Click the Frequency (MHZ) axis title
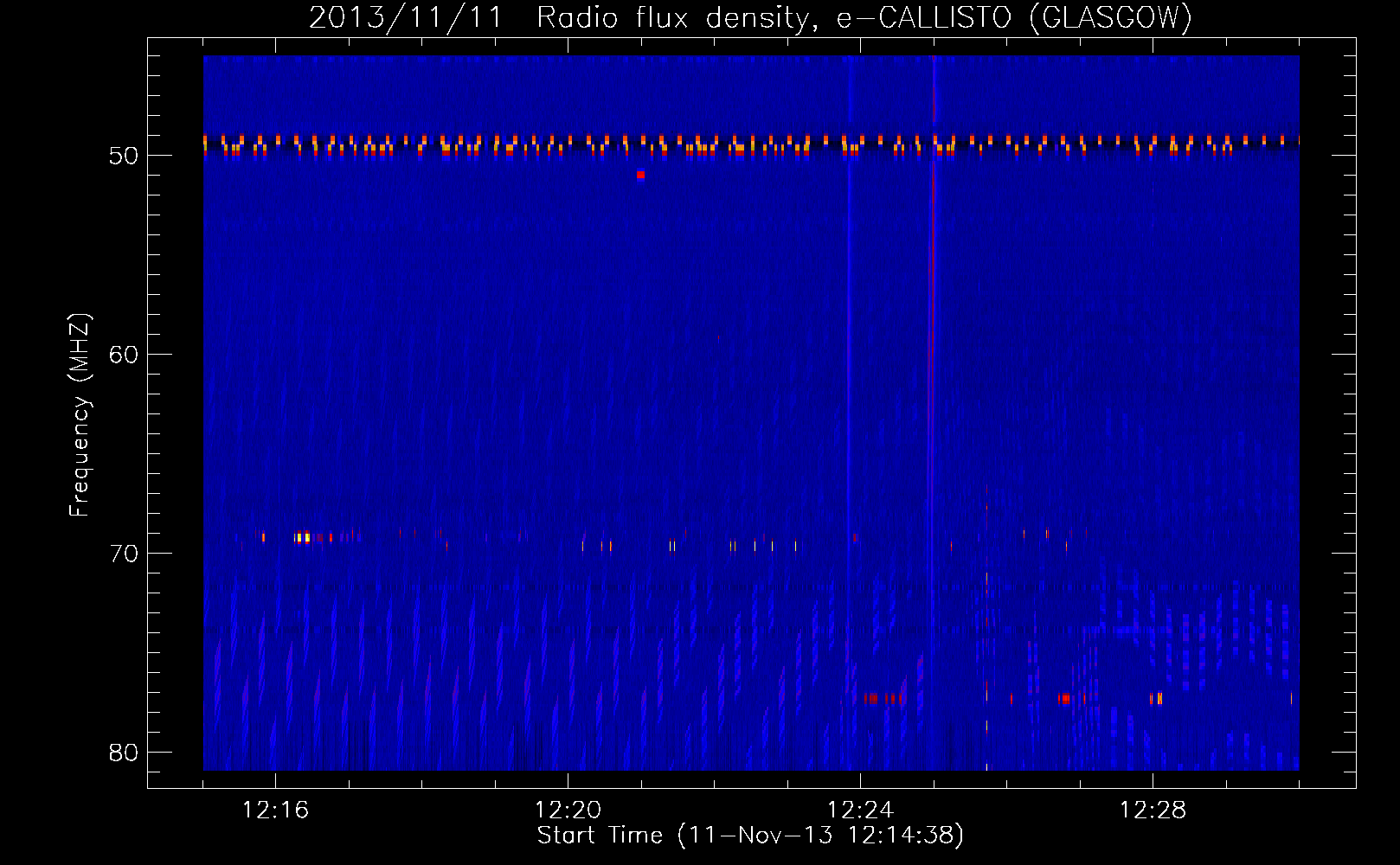The width and height of the screenshot is (1400, 865). pyautogui.click(x=80, y=414)
